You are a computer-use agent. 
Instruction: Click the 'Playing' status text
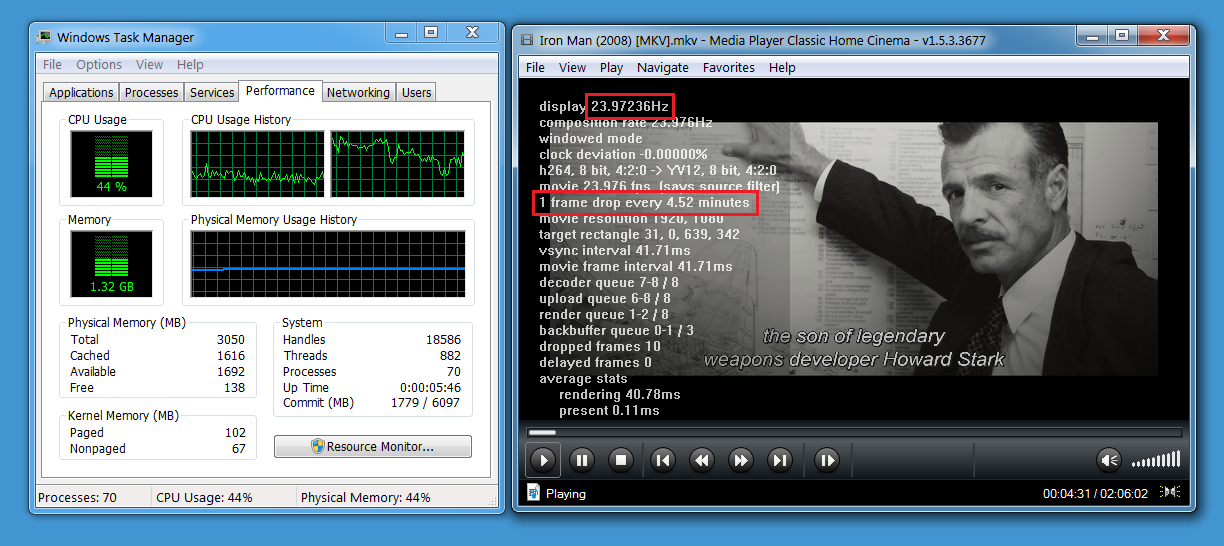point(566,493)
